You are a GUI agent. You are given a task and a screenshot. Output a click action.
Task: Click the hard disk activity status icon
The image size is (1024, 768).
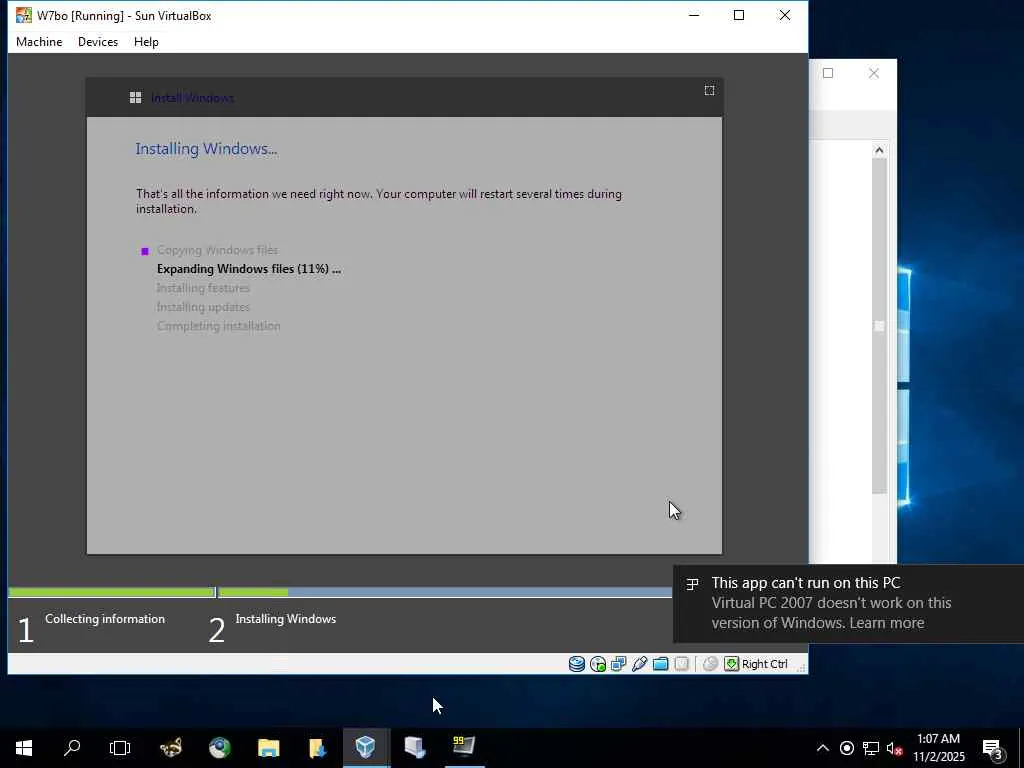577,664
